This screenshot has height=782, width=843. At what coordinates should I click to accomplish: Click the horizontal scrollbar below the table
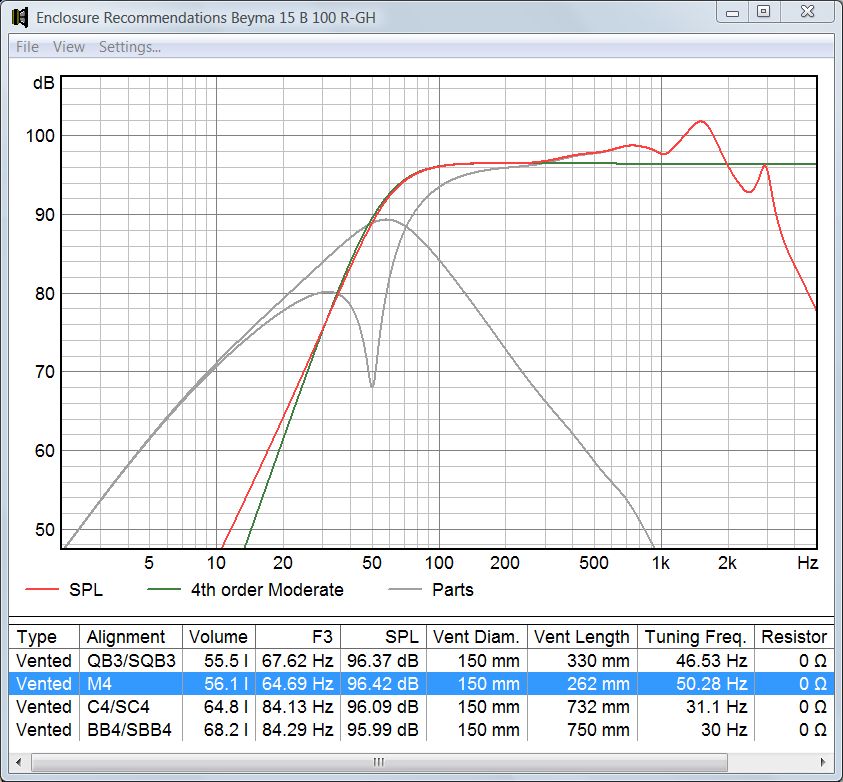(378, 761)
